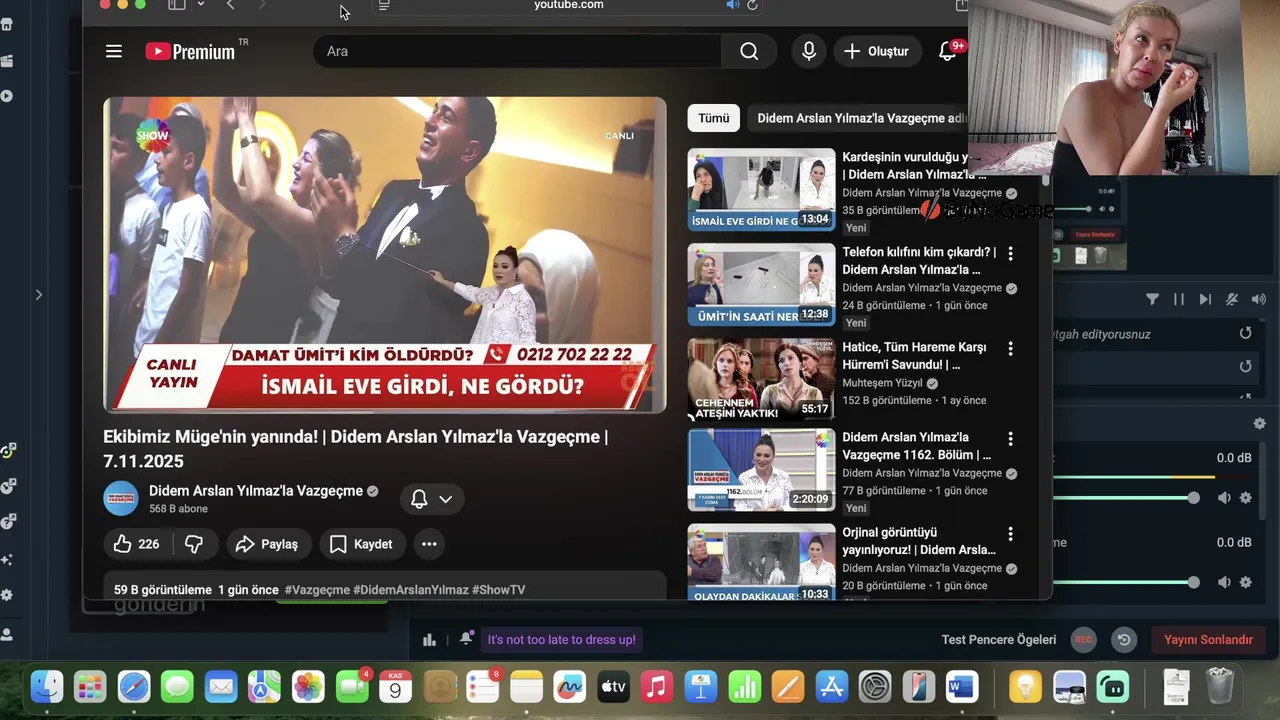Select 'Didem Arslan Yılmaz'la Vazgeçme' filter chip
The image size is (1280, 720).
[x=860, y=118]
